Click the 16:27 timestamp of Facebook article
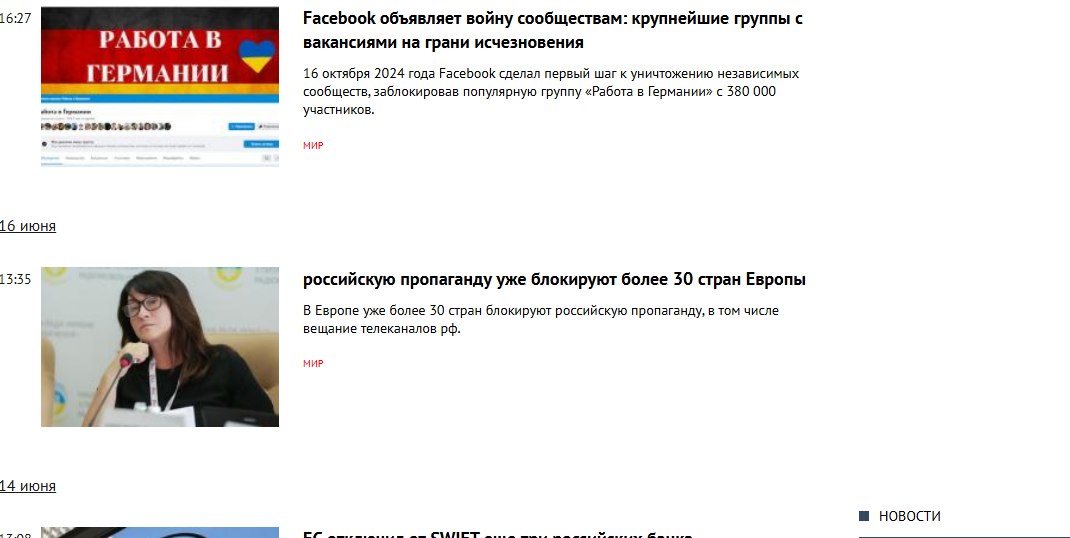Viewport: 1070px width, 538px height. click(x=15, y=19)
